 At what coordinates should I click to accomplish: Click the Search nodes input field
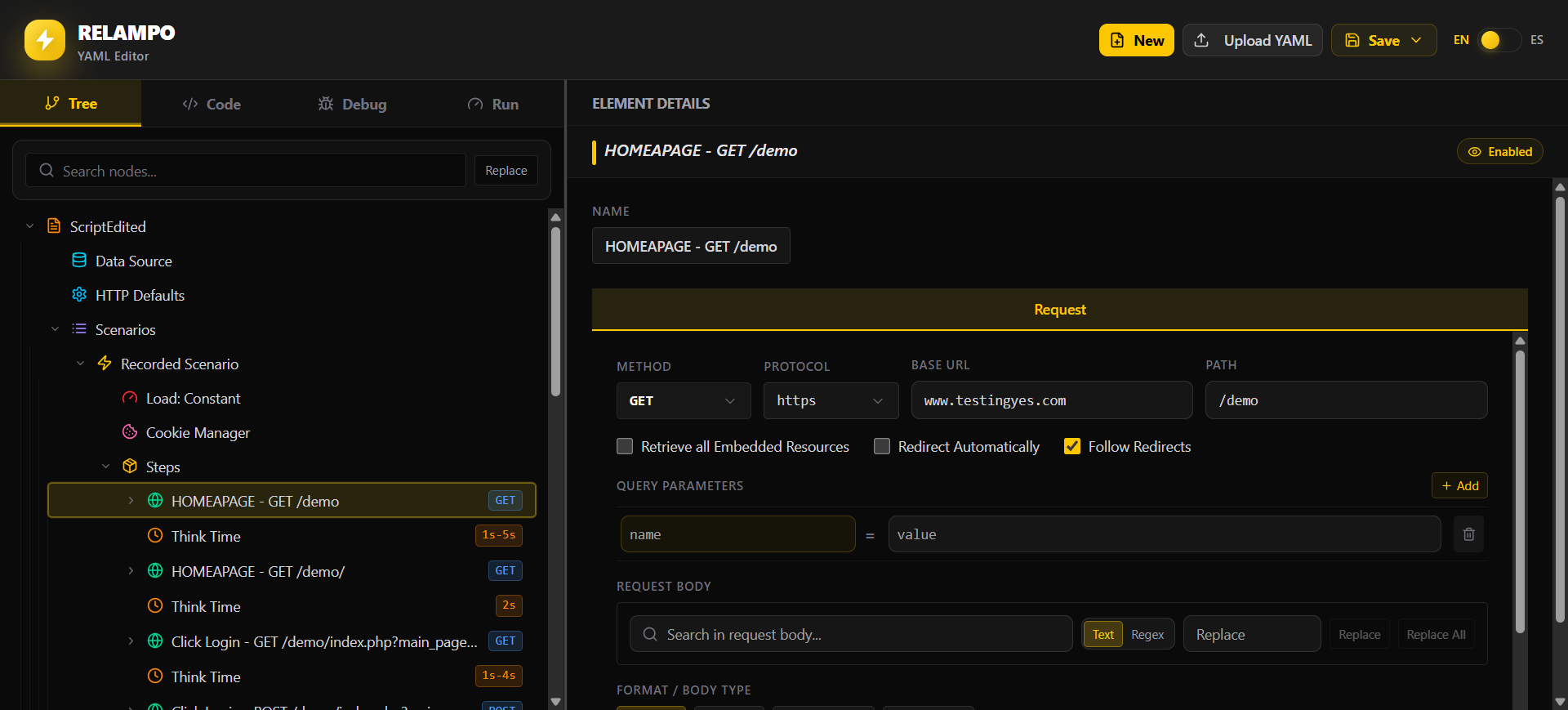[246, 171]
